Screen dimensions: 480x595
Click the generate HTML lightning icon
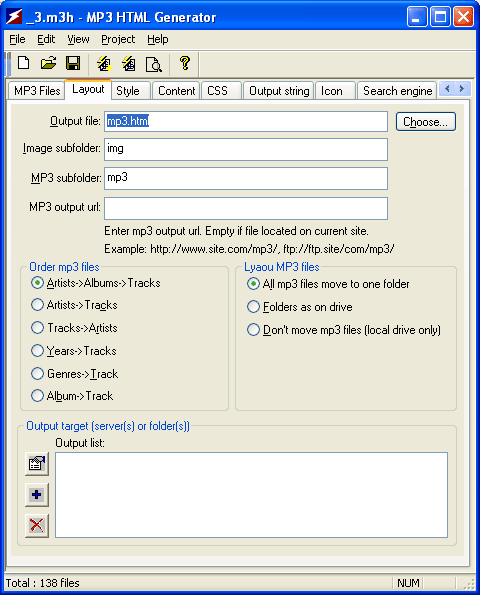click(104, 63)
